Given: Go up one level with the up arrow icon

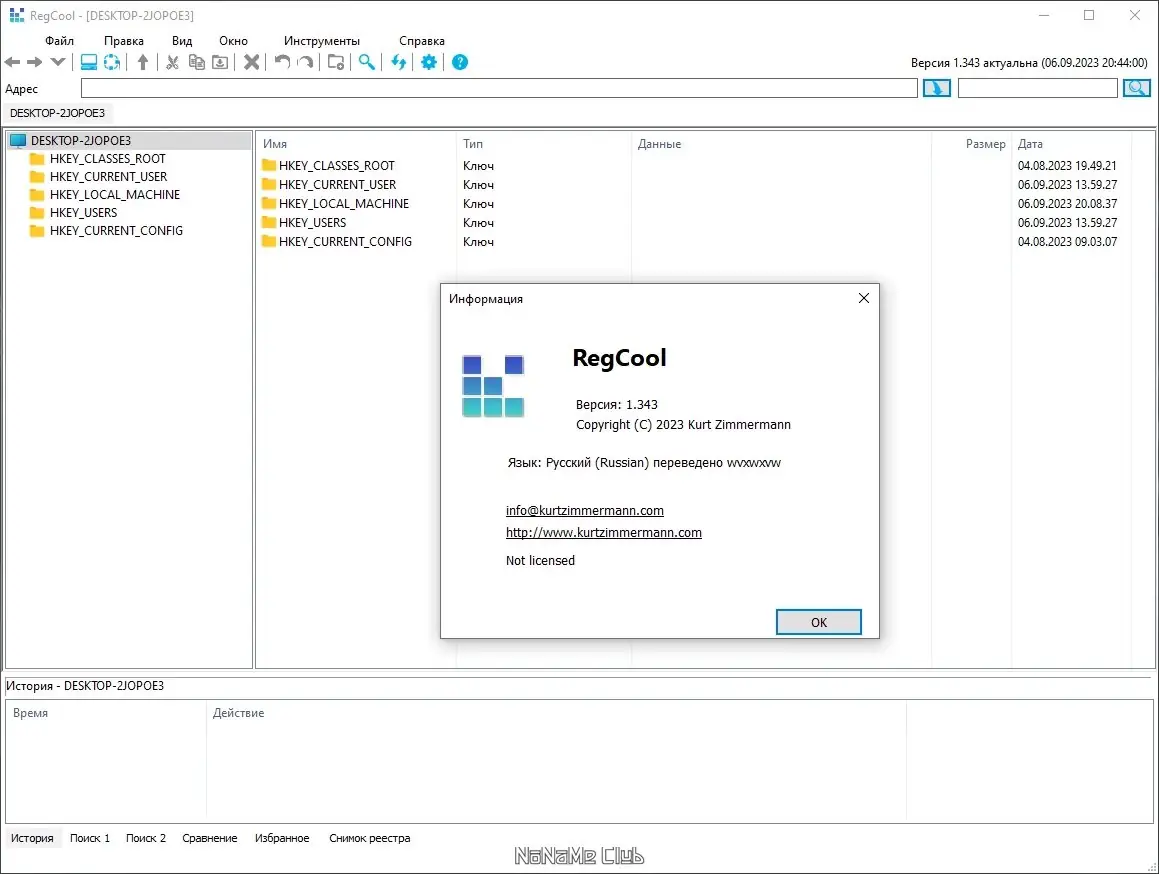Looking at the screenshot, I should click(x=143, y=62).
